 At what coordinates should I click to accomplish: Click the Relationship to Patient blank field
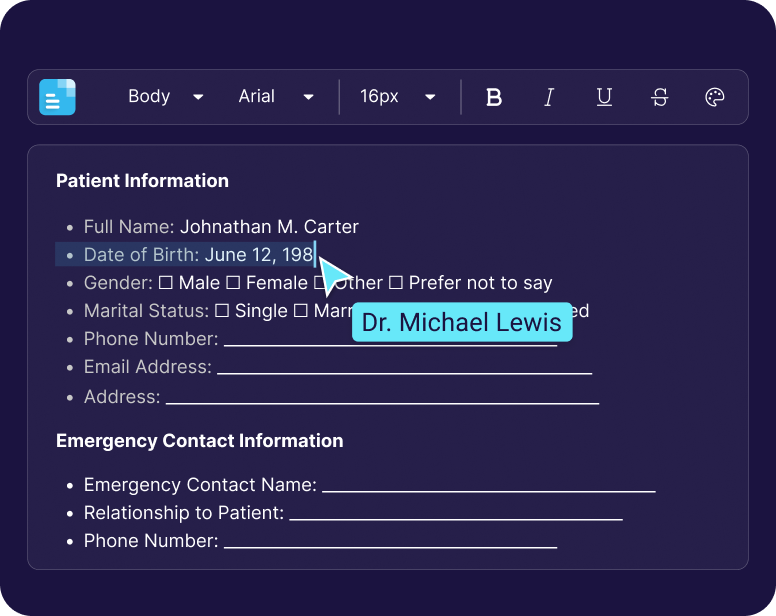[455, 515]
